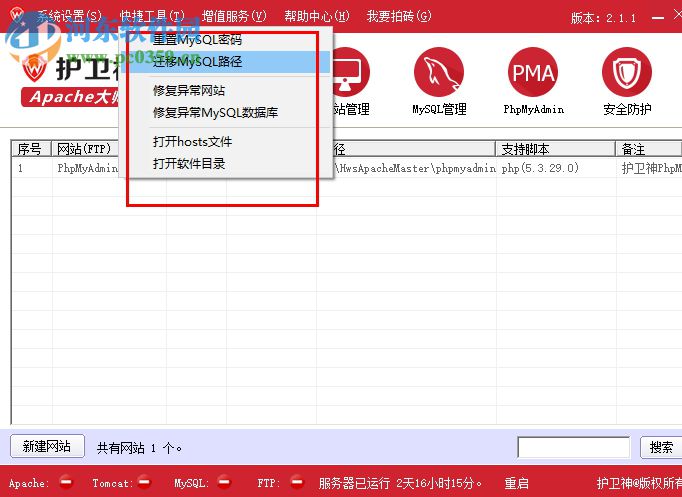Open the 帮助中心(H) menu

pyautogui.click(x=317, y=17)
